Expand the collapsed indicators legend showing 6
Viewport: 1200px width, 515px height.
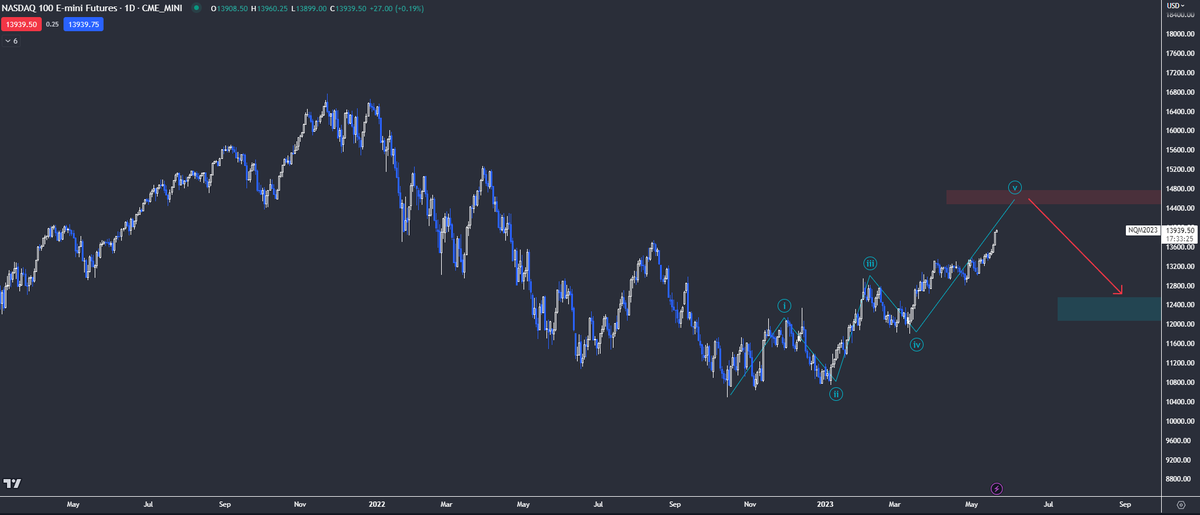[x=12, y=41]
